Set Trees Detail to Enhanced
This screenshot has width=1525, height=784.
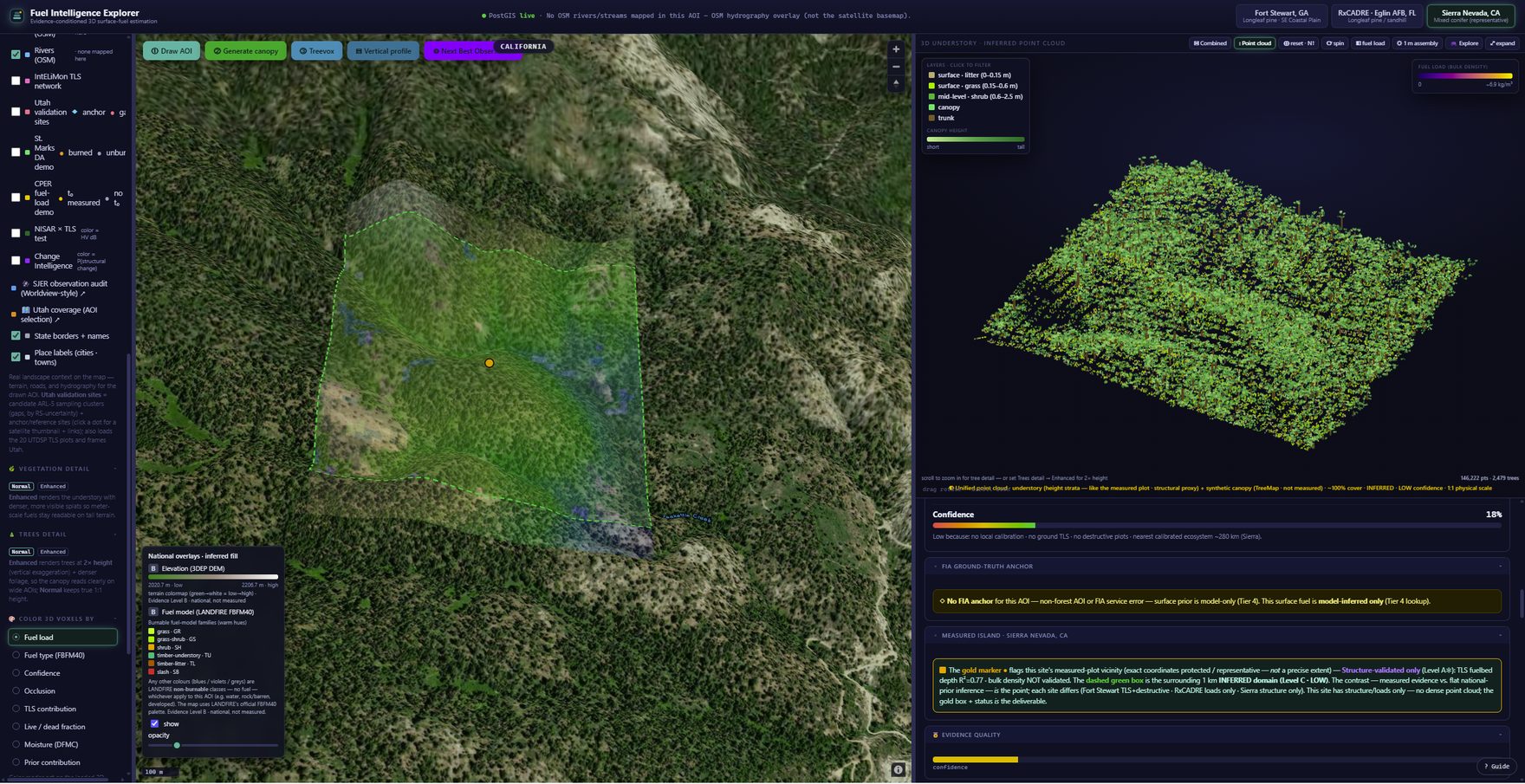click(x=52, y=552)
